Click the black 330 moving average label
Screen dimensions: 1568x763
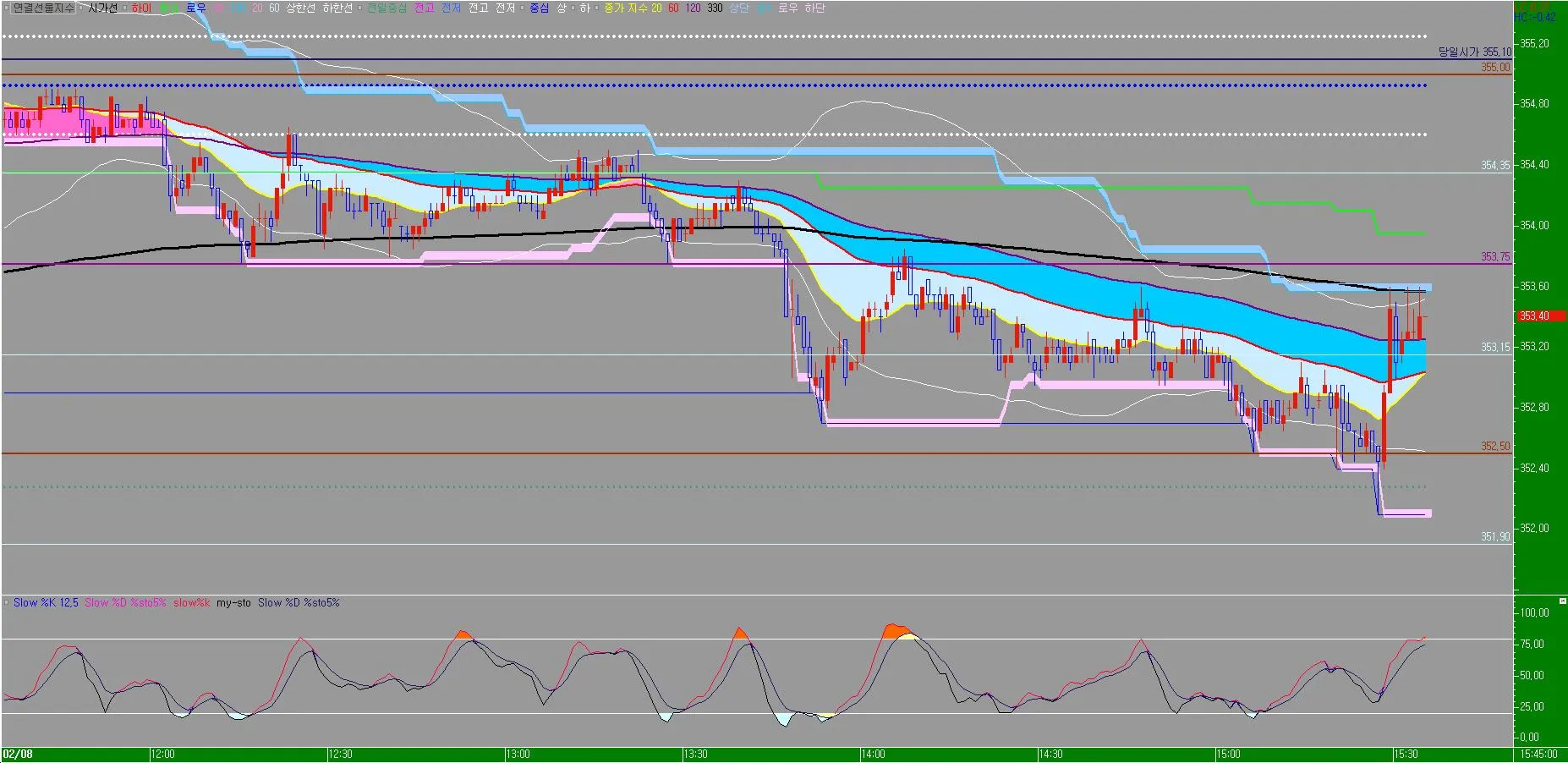point(715,8)
